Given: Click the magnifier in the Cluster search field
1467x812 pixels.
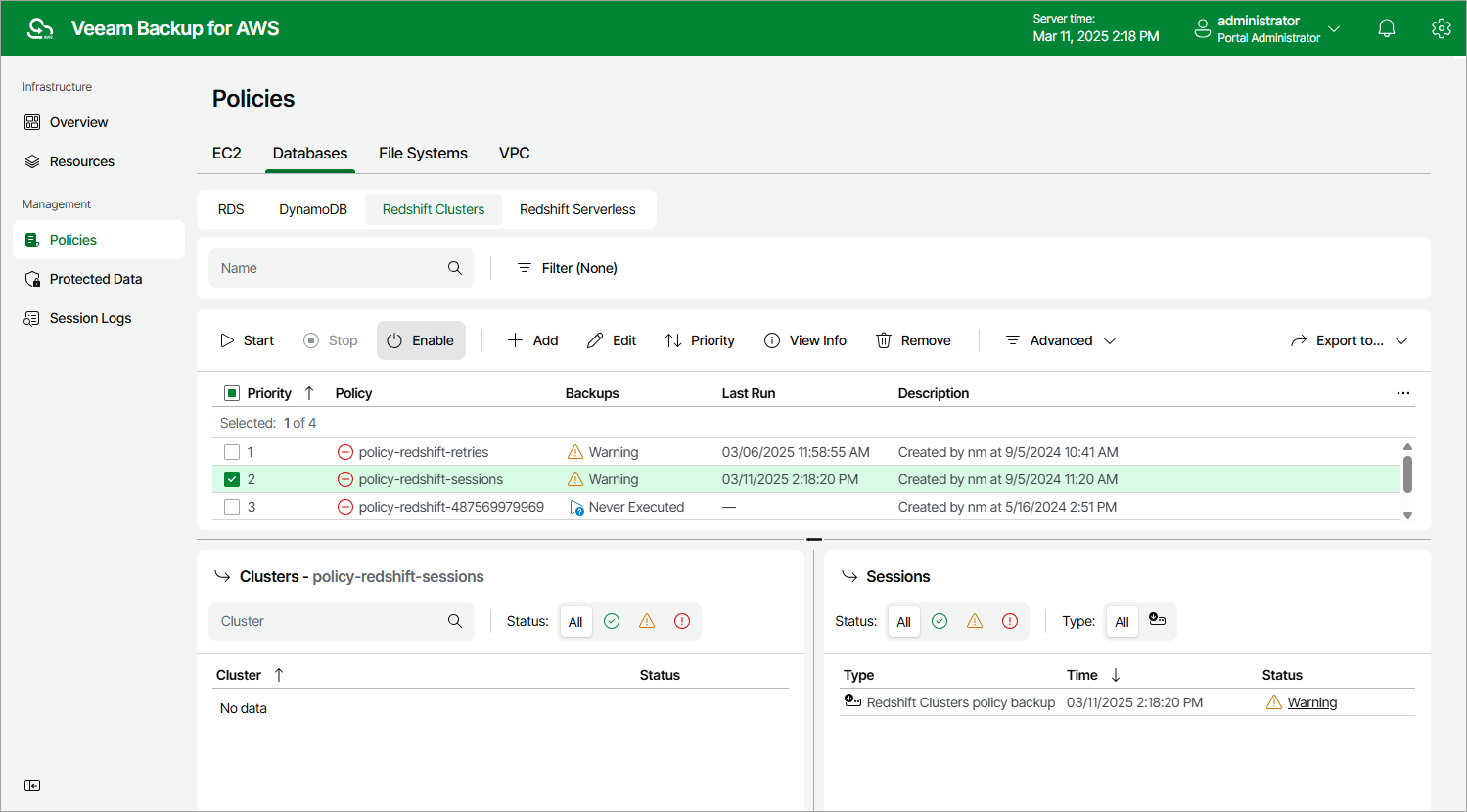Looking at the screenshot, I should coord(455,621).
